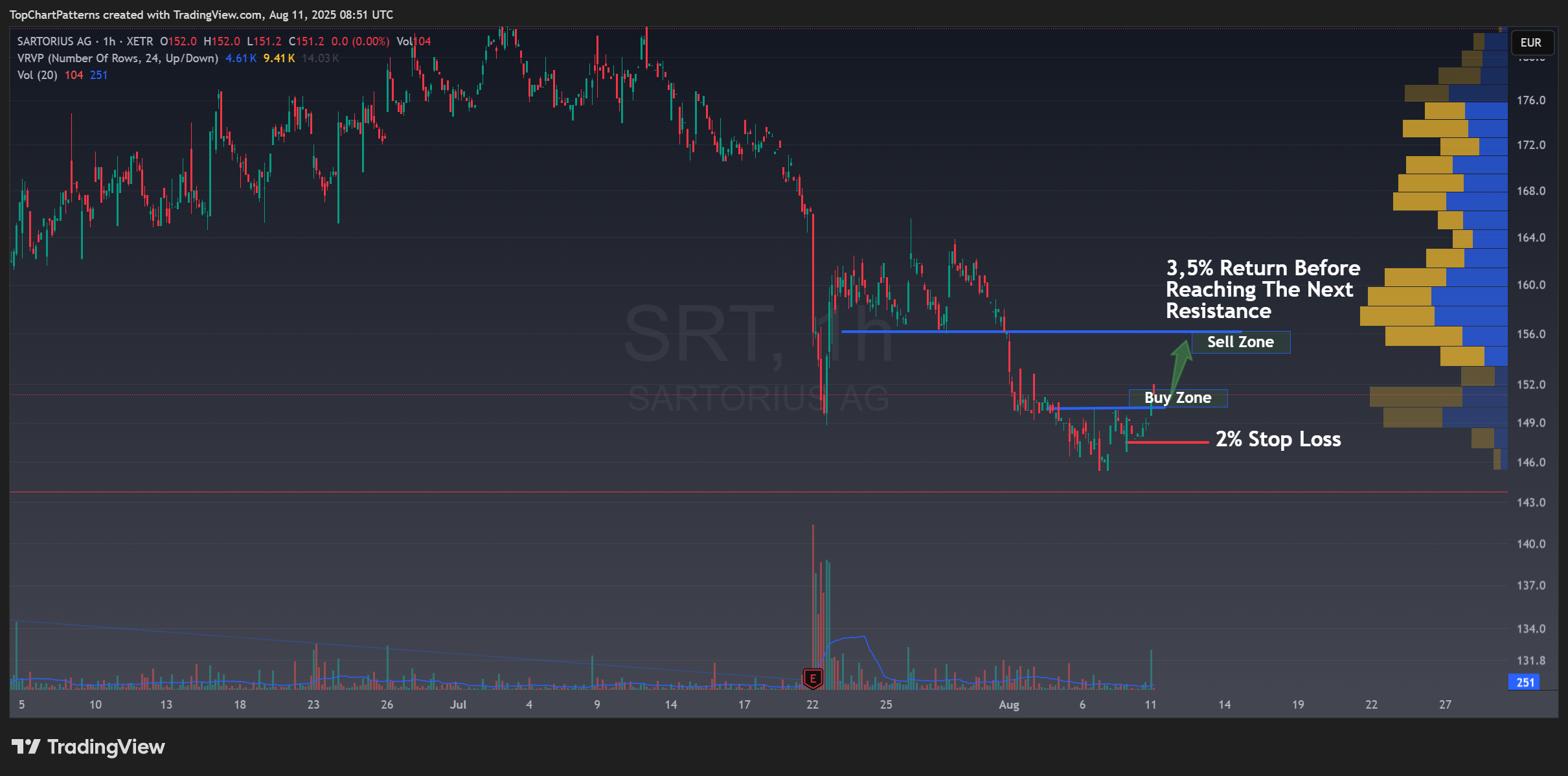This screenshot has width=1568, height=776.
Task: Click price axis label 149.0
Action: click(x=1531, y=423)
